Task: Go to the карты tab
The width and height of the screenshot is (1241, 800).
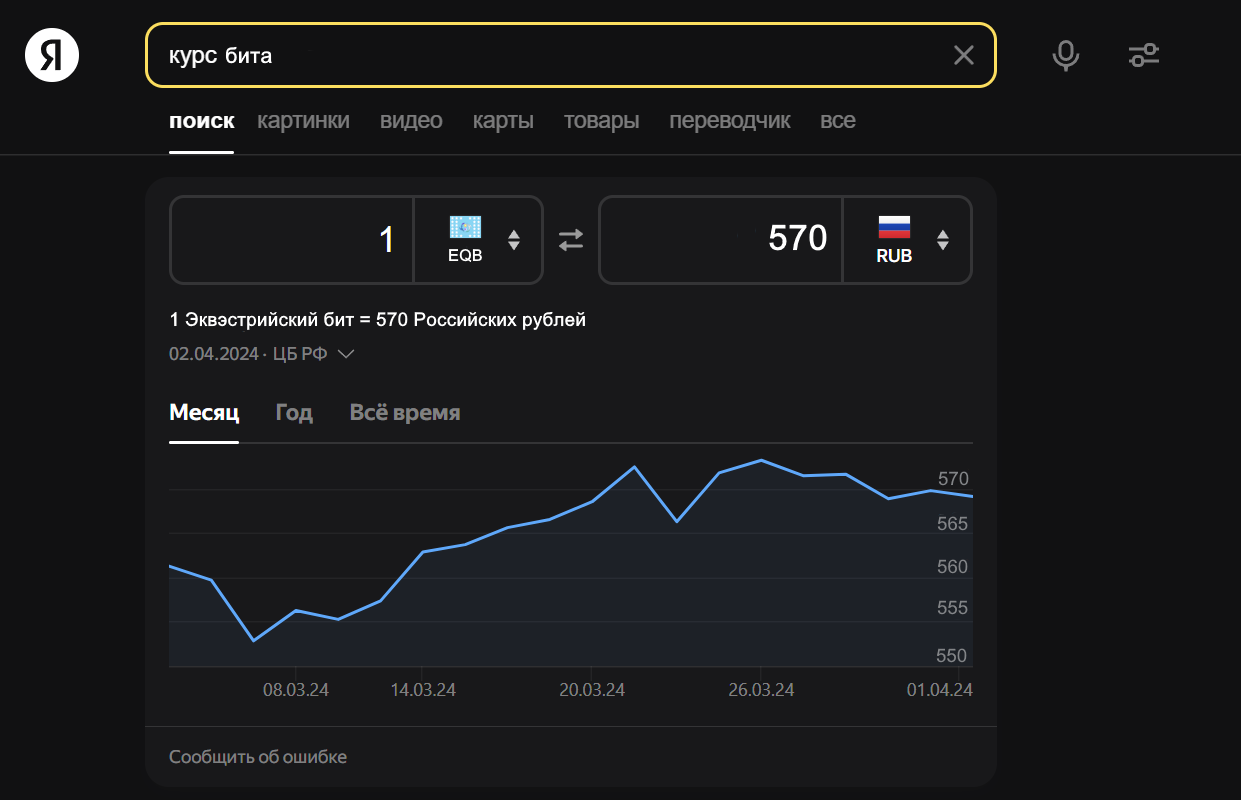Action: tap(503, 121)
